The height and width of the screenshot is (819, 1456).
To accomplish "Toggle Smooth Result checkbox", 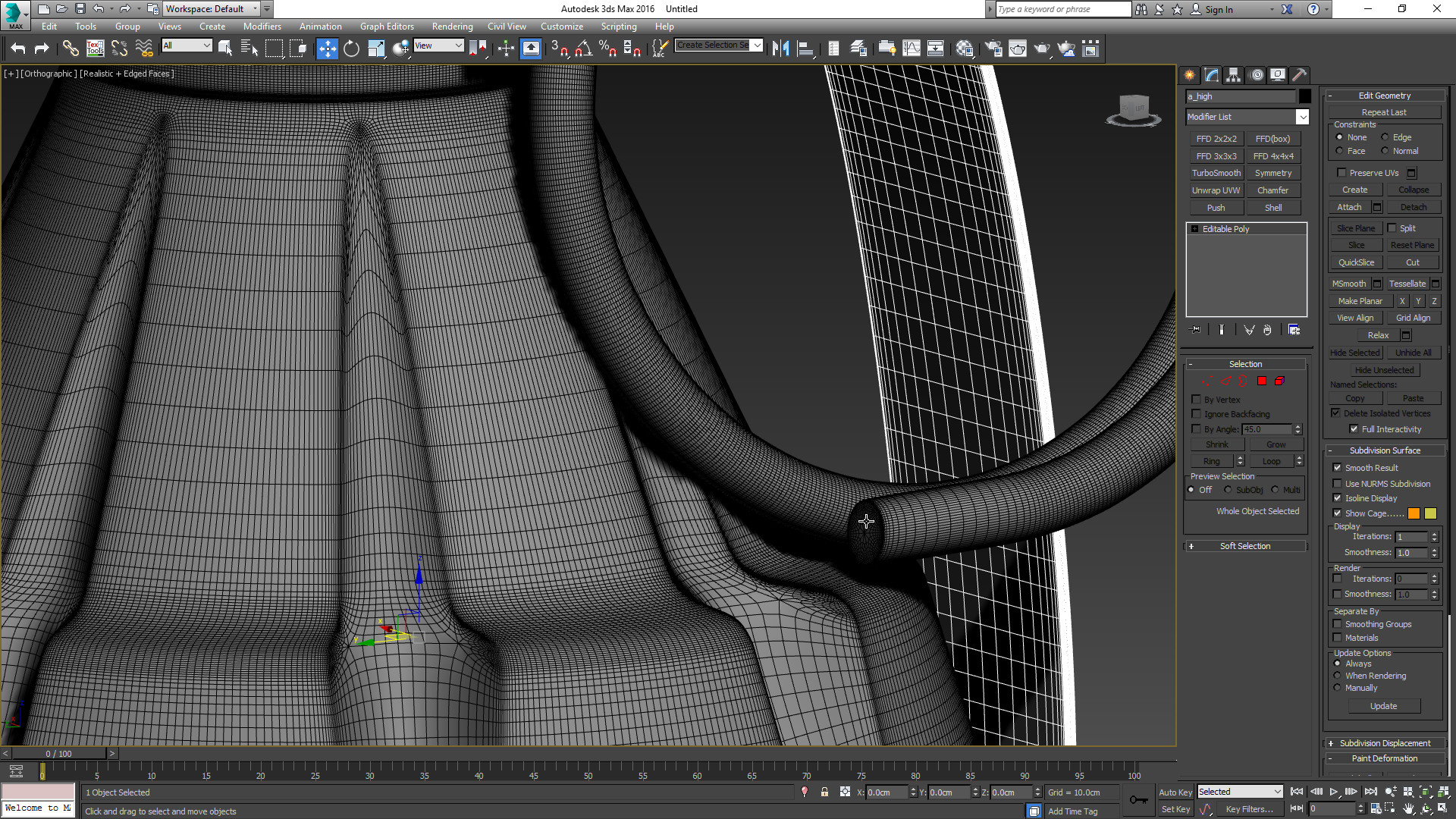I will click(x=1337, y=468).
